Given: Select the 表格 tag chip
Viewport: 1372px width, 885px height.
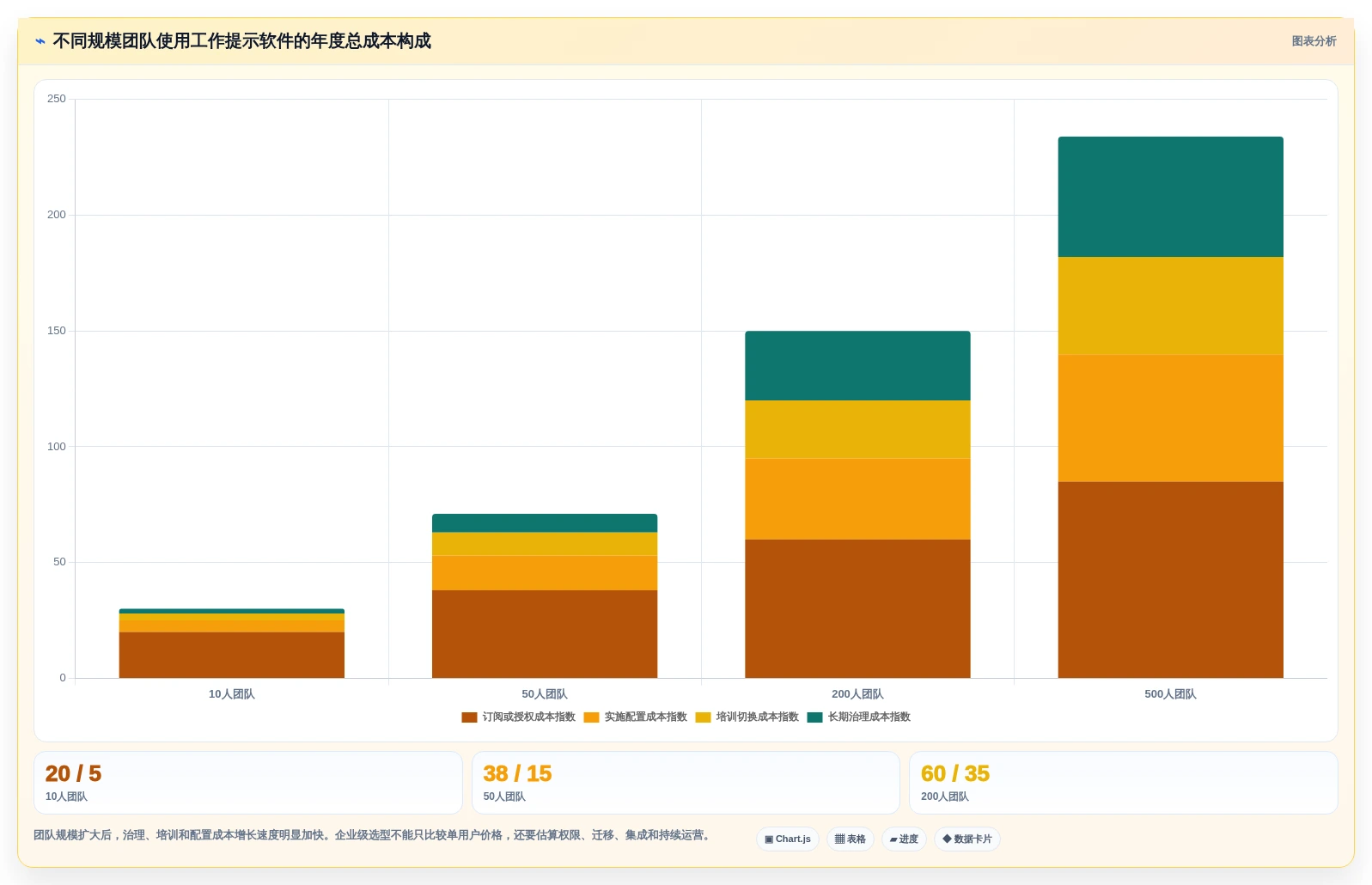Looking at the screenshot, I should click(851, 839).
